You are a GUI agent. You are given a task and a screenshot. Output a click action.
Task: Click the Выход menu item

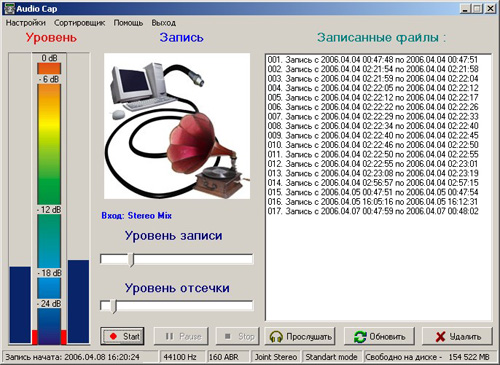(x=164, y=23)
